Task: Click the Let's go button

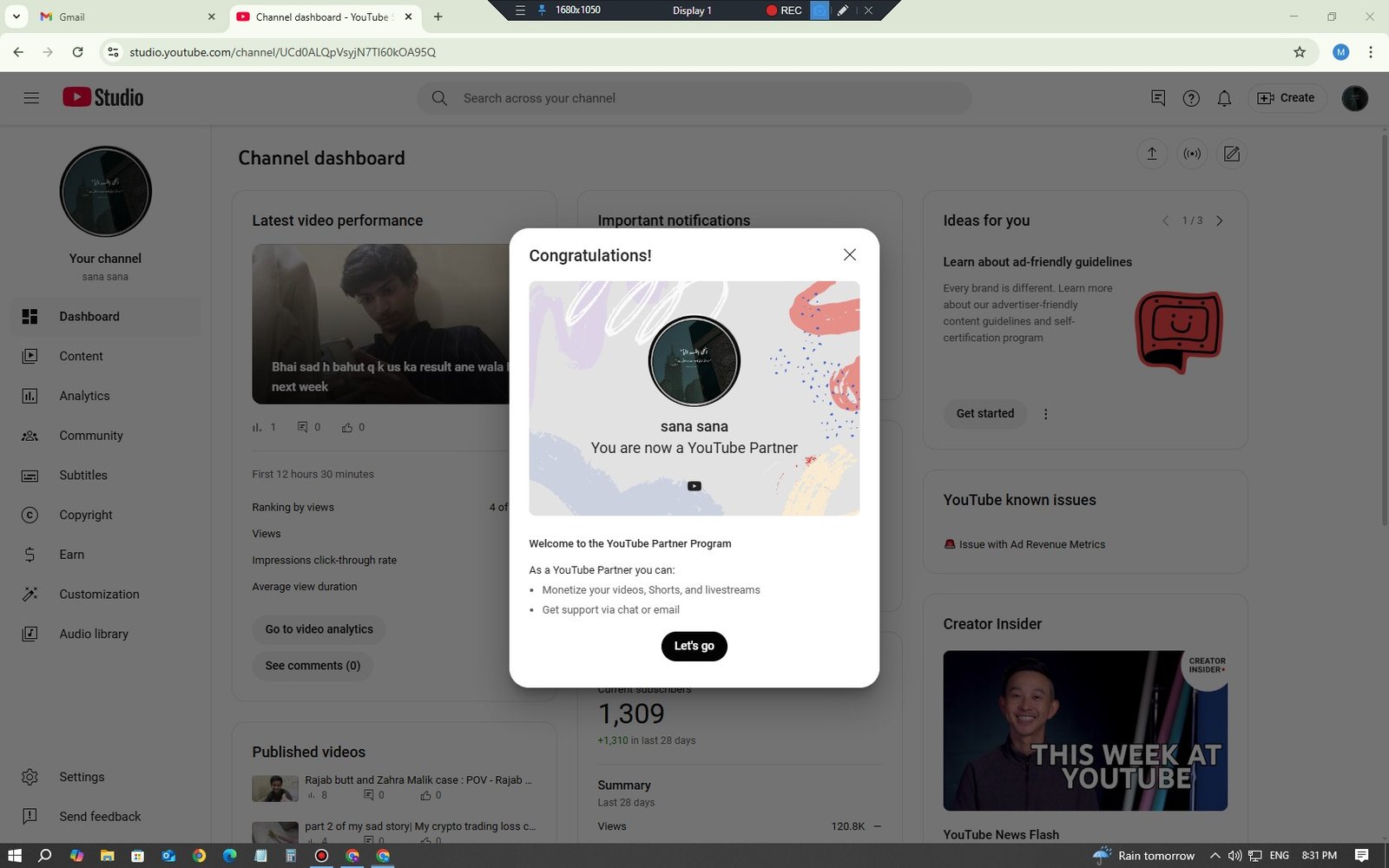Action: pyautogui.click(x=694, y=646)
